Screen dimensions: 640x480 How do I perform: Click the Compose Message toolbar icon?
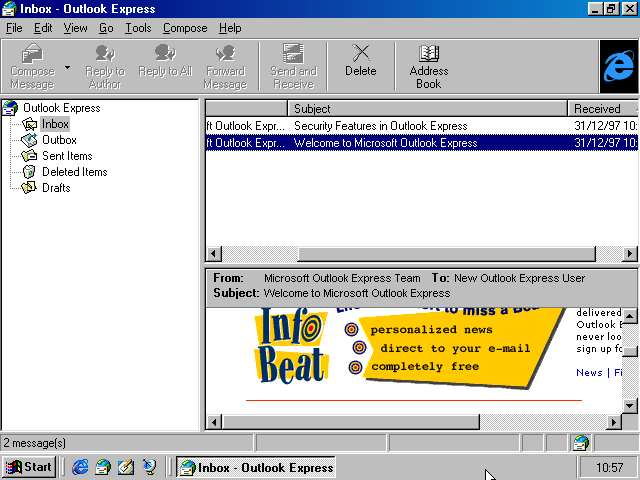pos(32,64)
